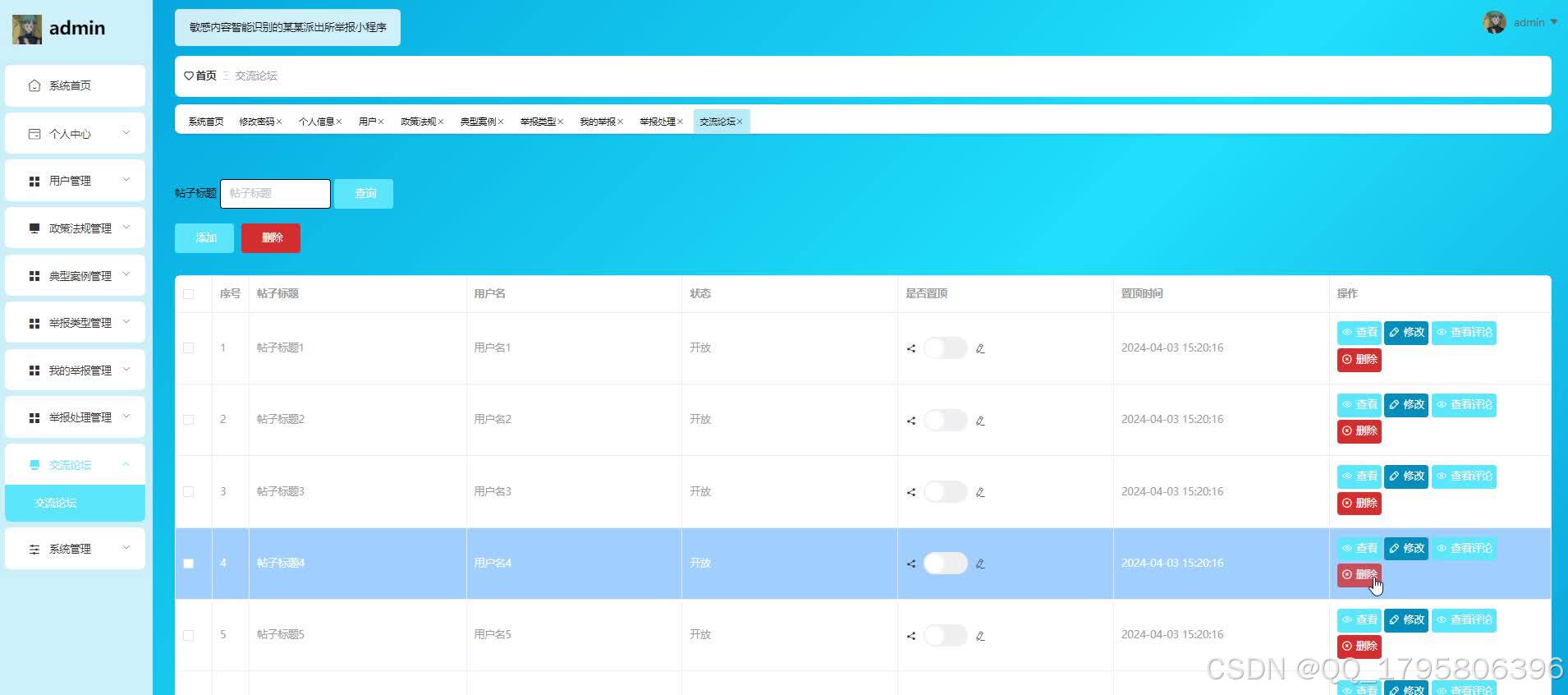Expand the 用户管理 sidebar menu
The image size is (1568, 695).
(75, 181)
